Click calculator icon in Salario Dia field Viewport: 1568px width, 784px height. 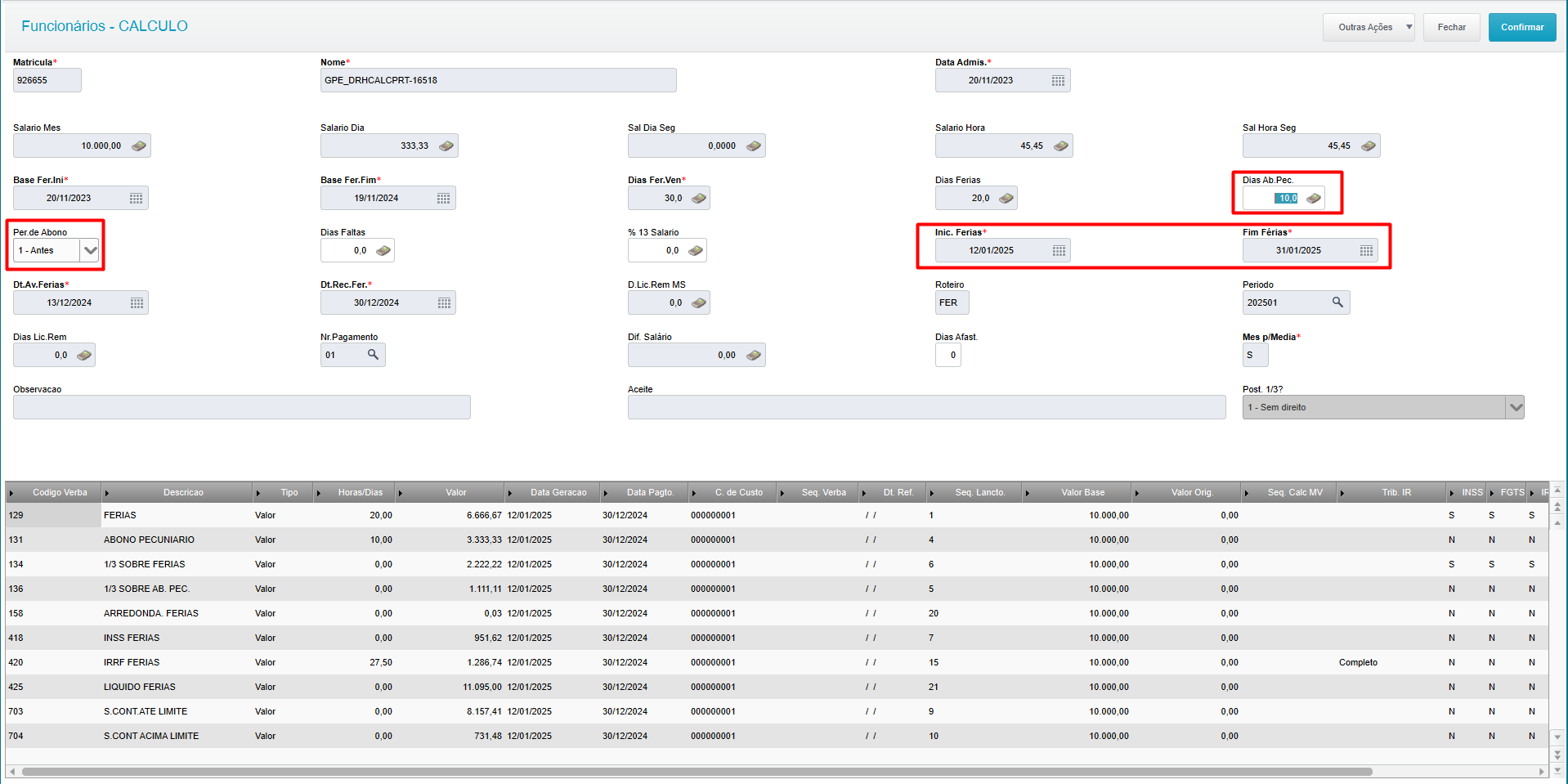446,146
